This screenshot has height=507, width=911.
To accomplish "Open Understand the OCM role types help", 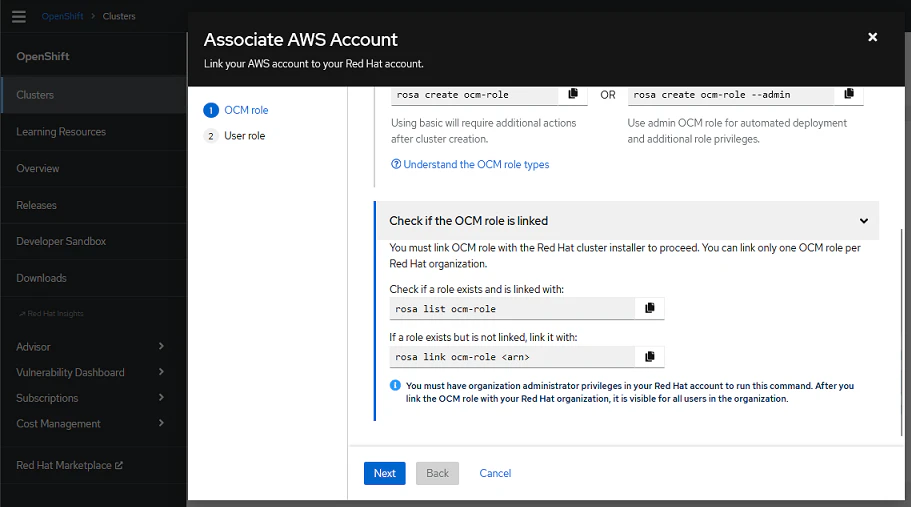I will pos(470,164).
